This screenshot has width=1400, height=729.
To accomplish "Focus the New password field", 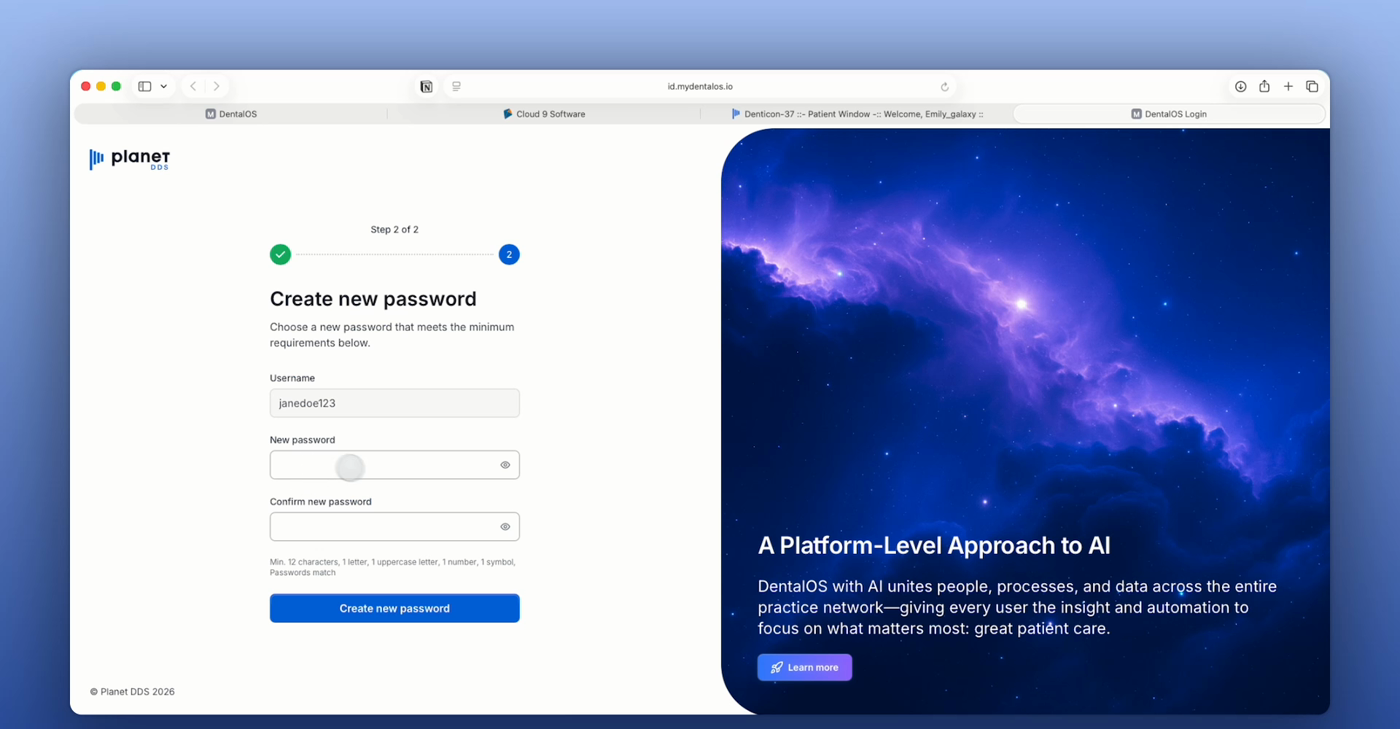I will click(395, 465).
